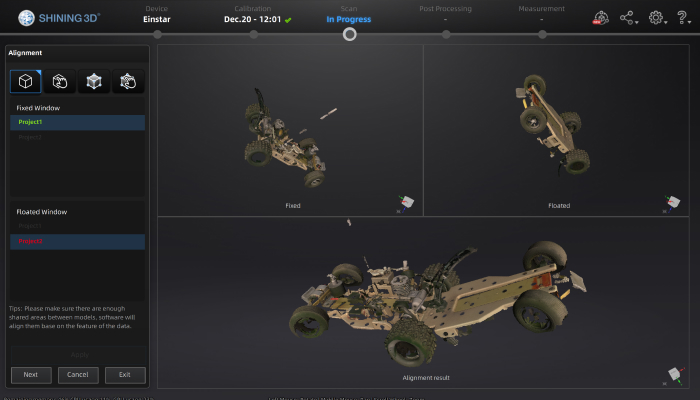Open the new feature icon in top bar
The image size is (700, 400).
click(x=601, y=18)
